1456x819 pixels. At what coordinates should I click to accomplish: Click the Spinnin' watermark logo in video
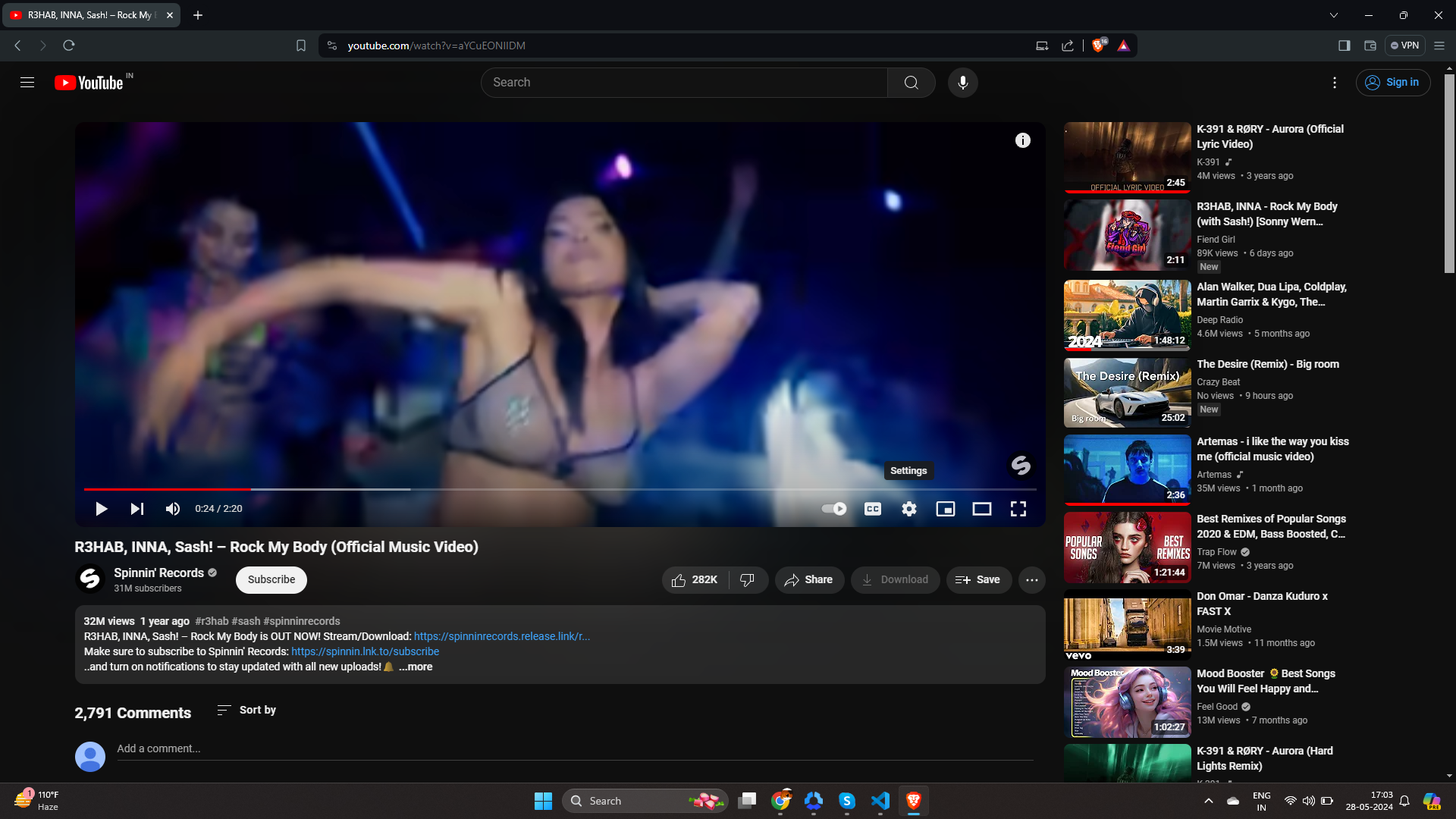coord(1021,465)
